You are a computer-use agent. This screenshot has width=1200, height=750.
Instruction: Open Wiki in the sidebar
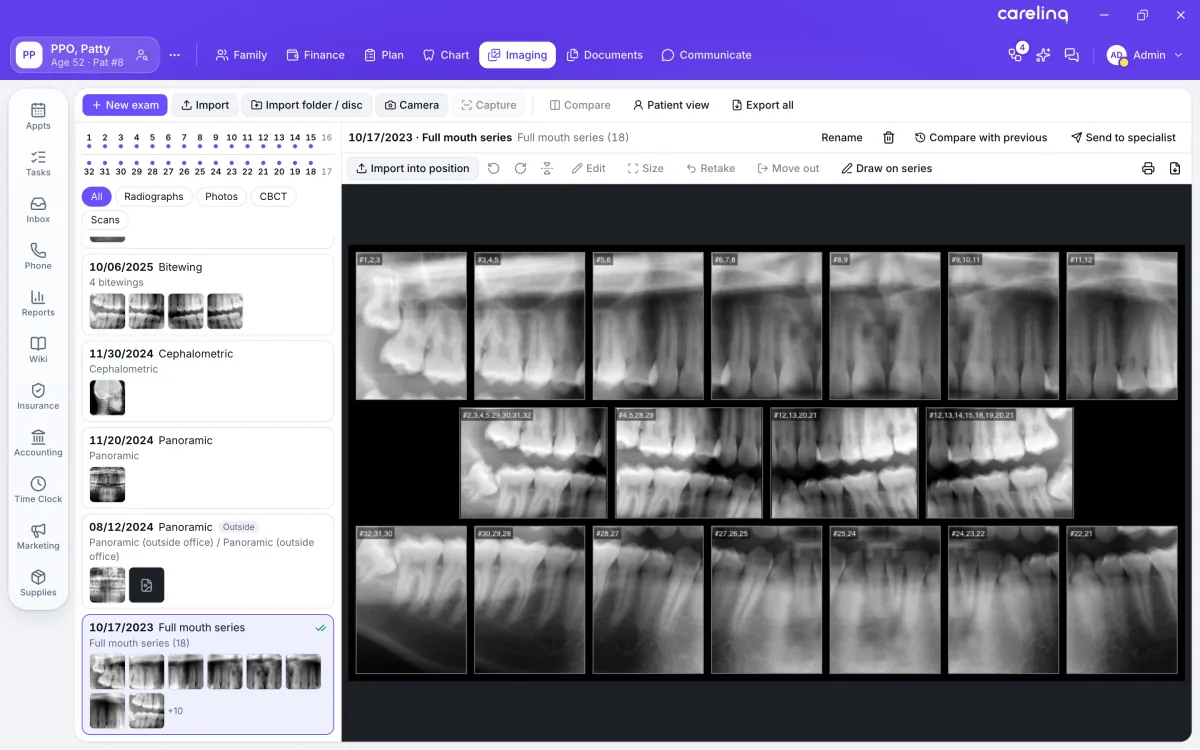[x=38, y=349]
